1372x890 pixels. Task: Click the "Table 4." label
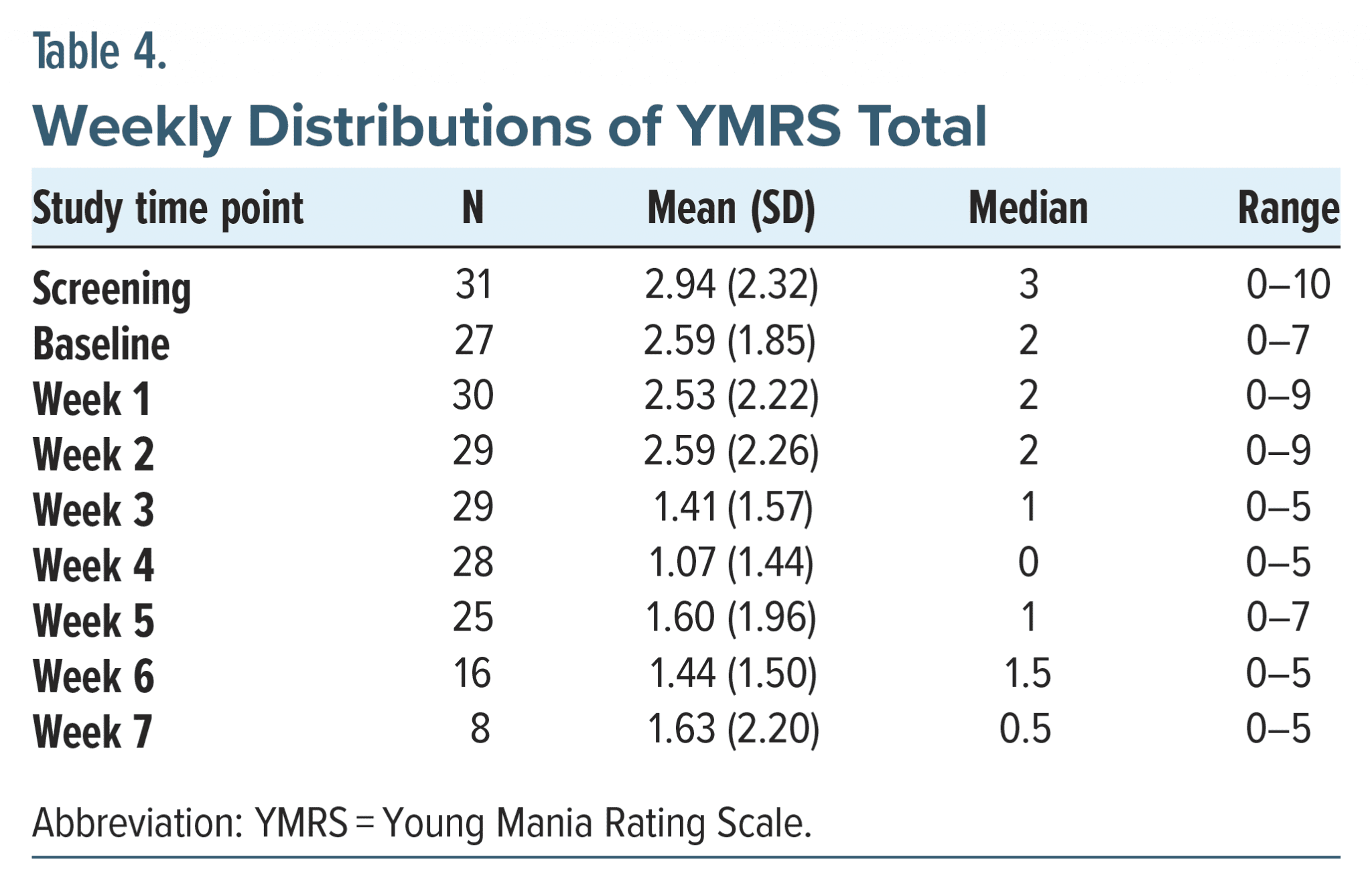[x=99, y=52]
